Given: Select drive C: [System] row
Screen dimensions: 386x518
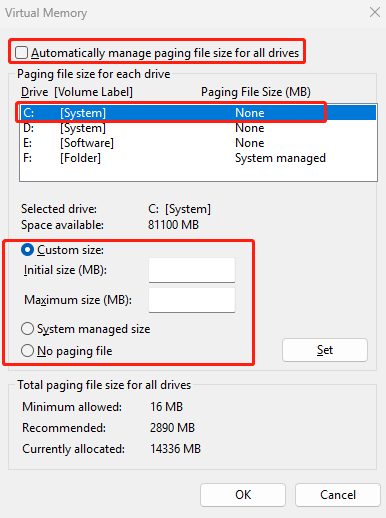Looking at the screenshot, I should click(x=198, y=113).
